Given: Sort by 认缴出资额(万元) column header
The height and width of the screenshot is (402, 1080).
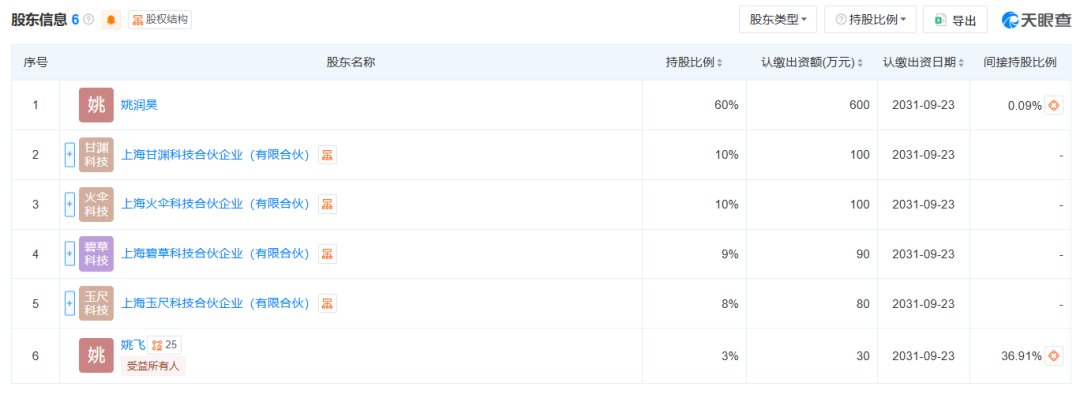Looking at the screenshot, I should pyautogui.click(x=811, y=63).
